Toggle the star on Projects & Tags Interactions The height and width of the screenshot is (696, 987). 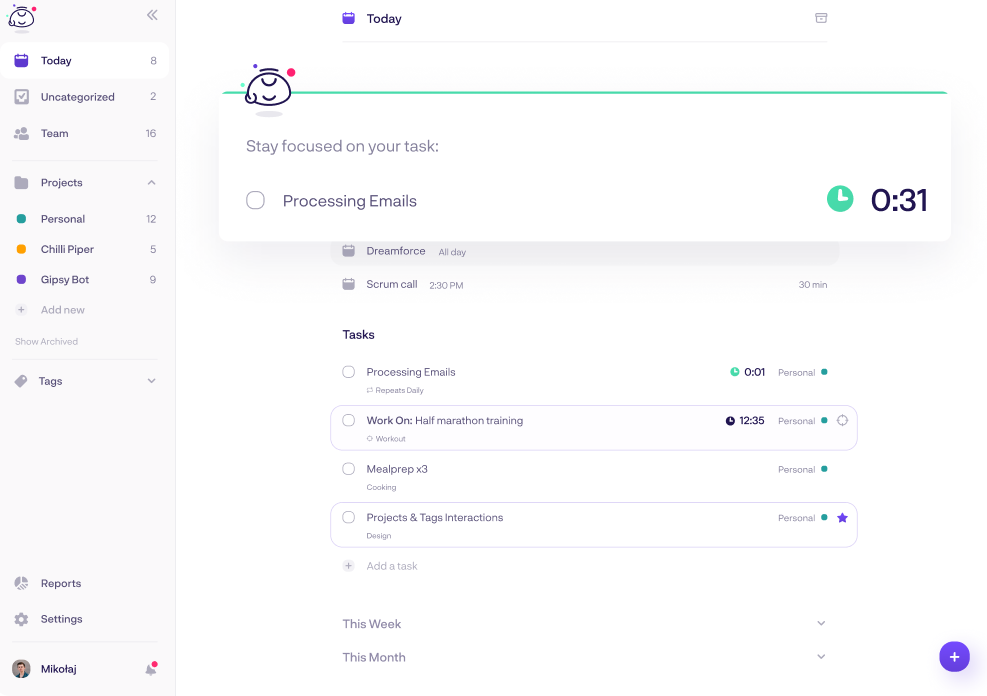coord(842,518)
